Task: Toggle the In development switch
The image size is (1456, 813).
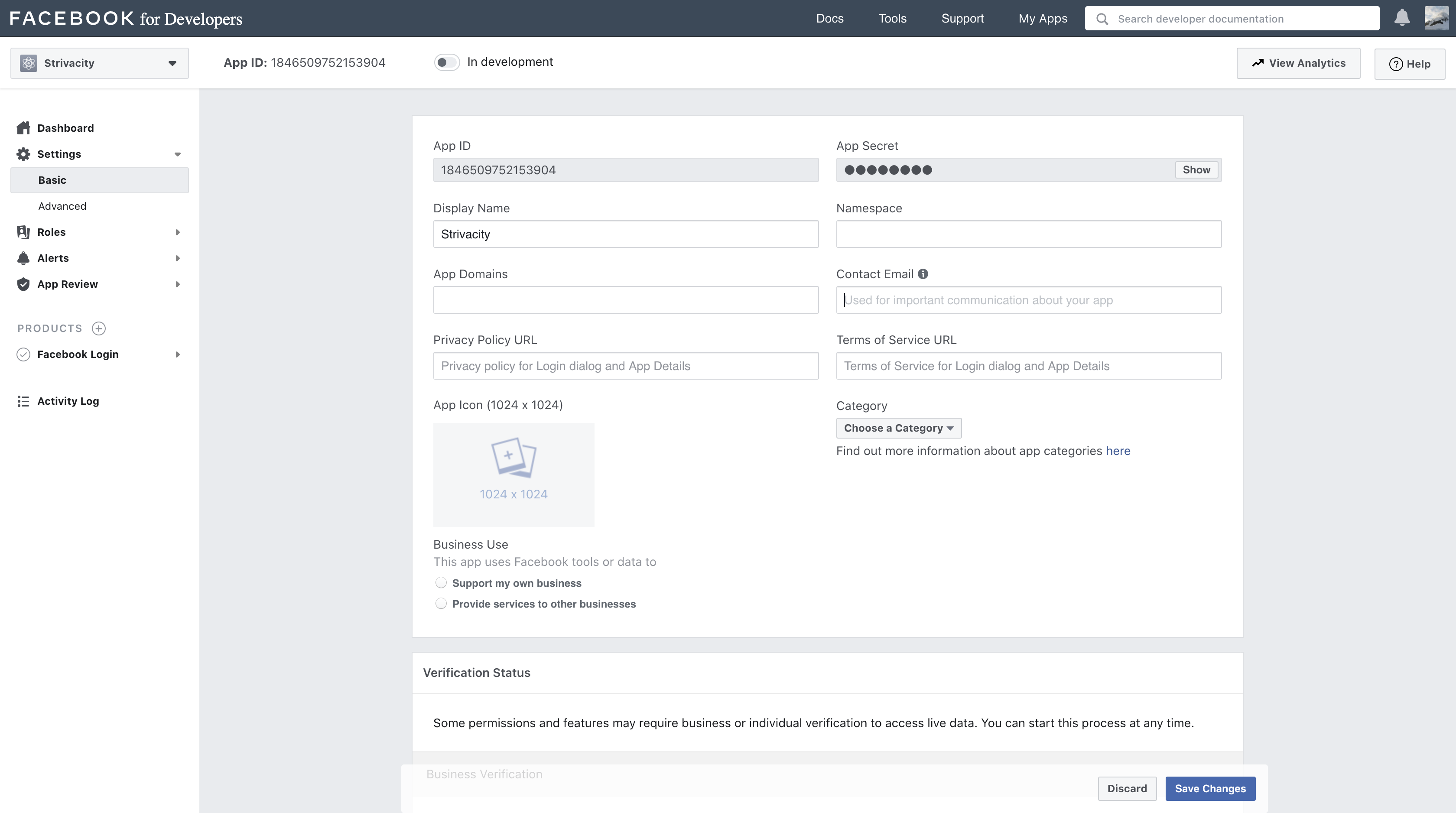Action: (446, 62)
